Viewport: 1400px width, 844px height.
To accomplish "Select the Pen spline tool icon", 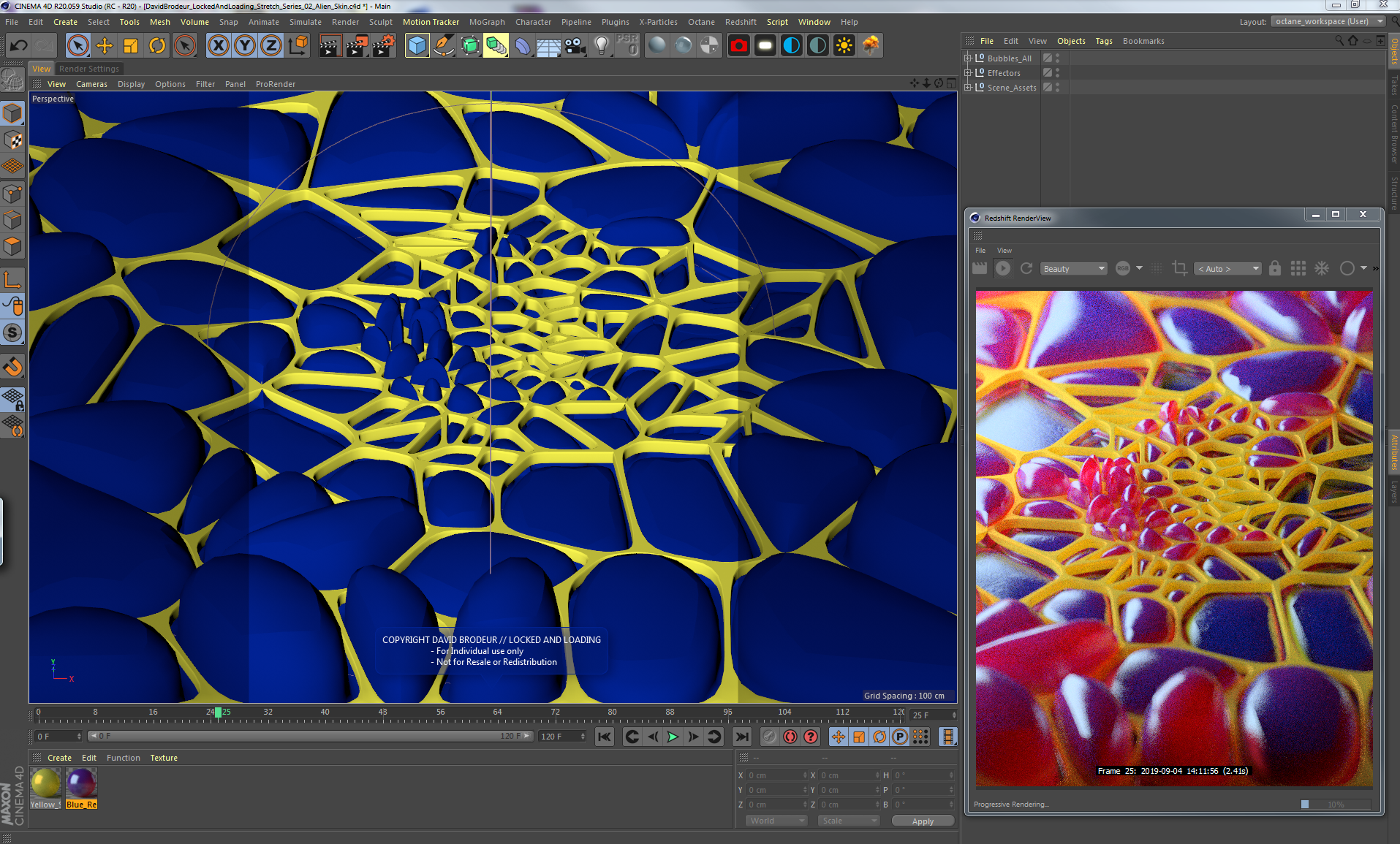I will [444, 45].
